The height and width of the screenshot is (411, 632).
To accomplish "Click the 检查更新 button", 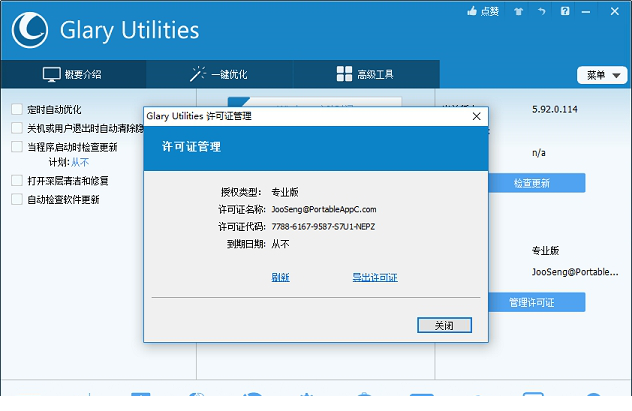I will pyautogui.click(x=537, y=183).
